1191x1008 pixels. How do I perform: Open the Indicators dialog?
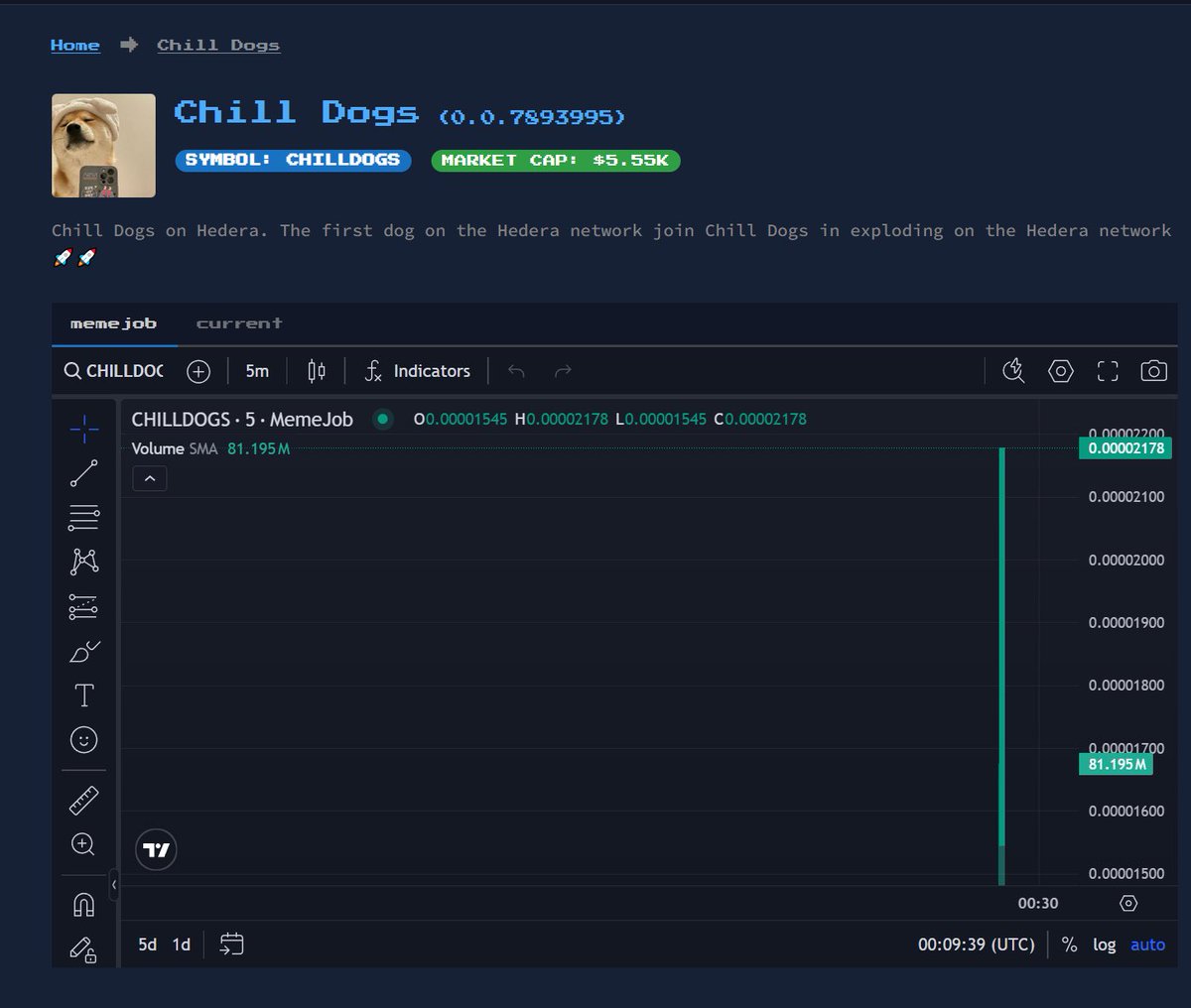[x=417, y=371]
